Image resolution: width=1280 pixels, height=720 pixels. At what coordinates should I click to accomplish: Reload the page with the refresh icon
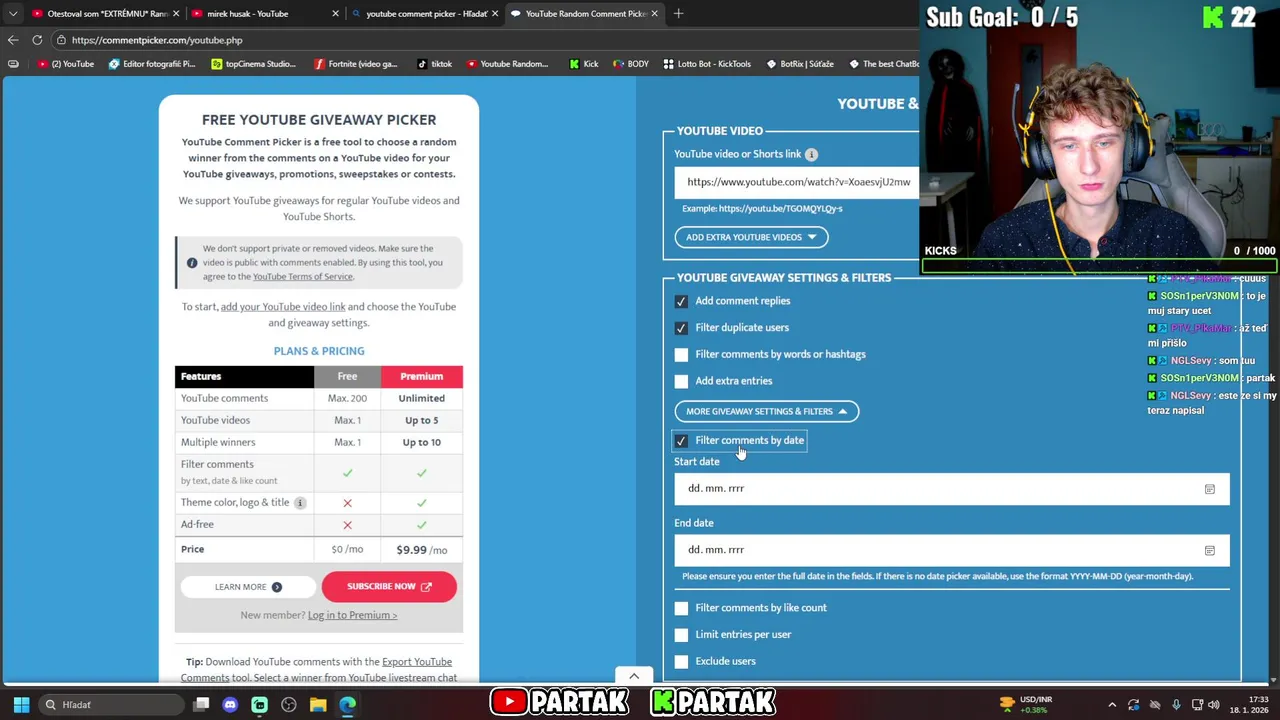coord(37,40)
